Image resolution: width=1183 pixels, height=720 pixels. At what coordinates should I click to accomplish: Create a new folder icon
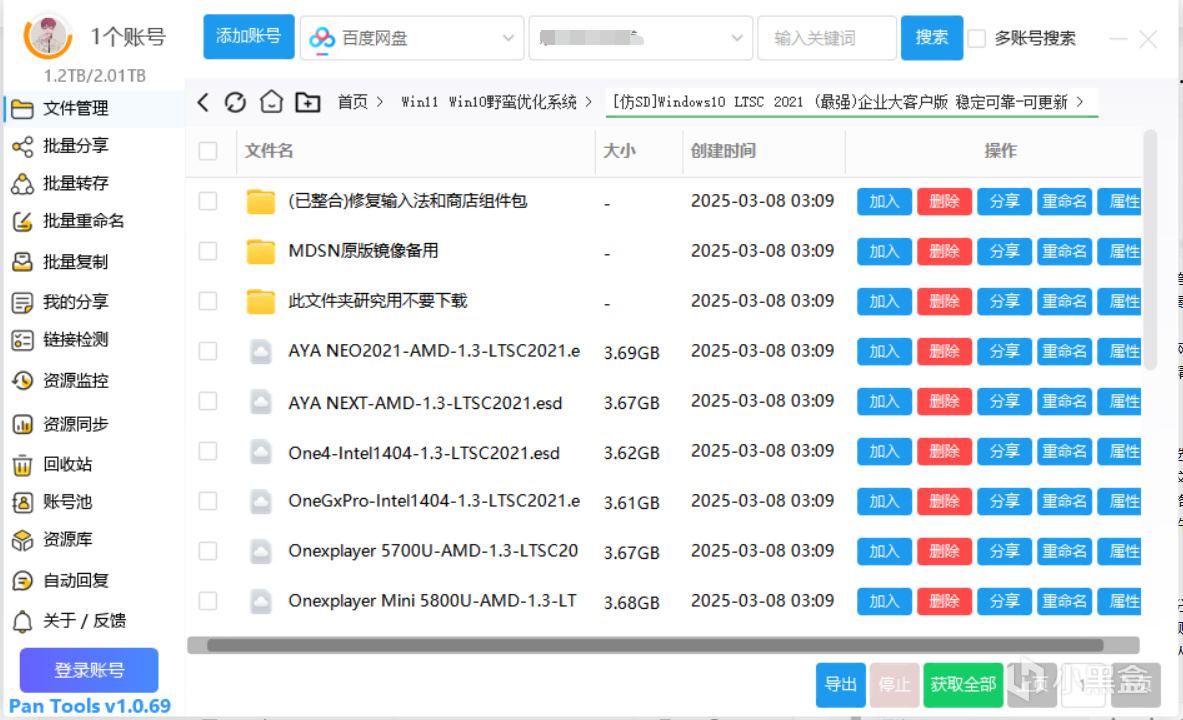tap(308, 102)
